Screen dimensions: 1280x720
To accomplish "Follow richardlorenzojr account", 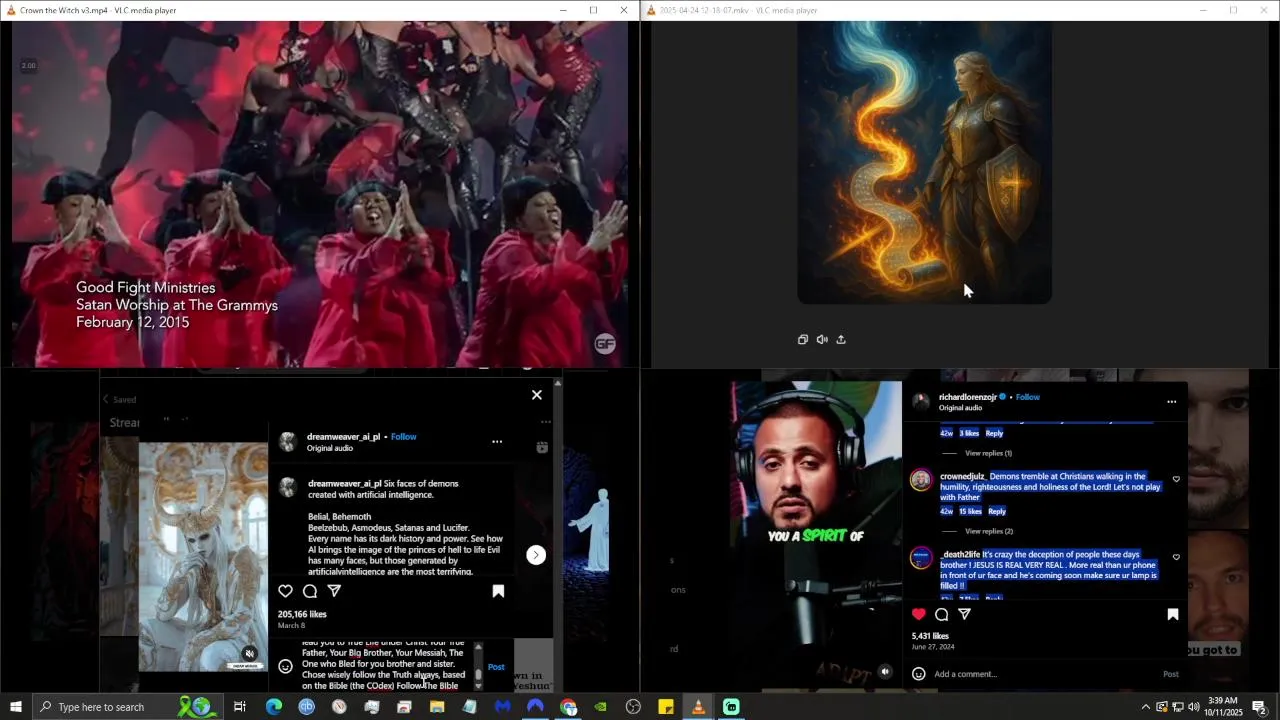I will (x=1028, y=397).
